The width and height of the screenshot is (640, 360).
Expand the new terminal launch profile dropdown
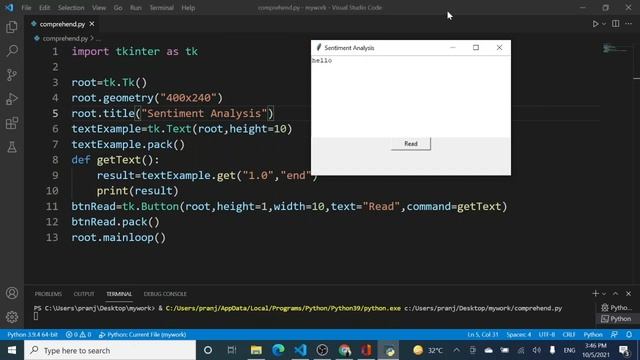pyautogui.click(x=604, y=294)
